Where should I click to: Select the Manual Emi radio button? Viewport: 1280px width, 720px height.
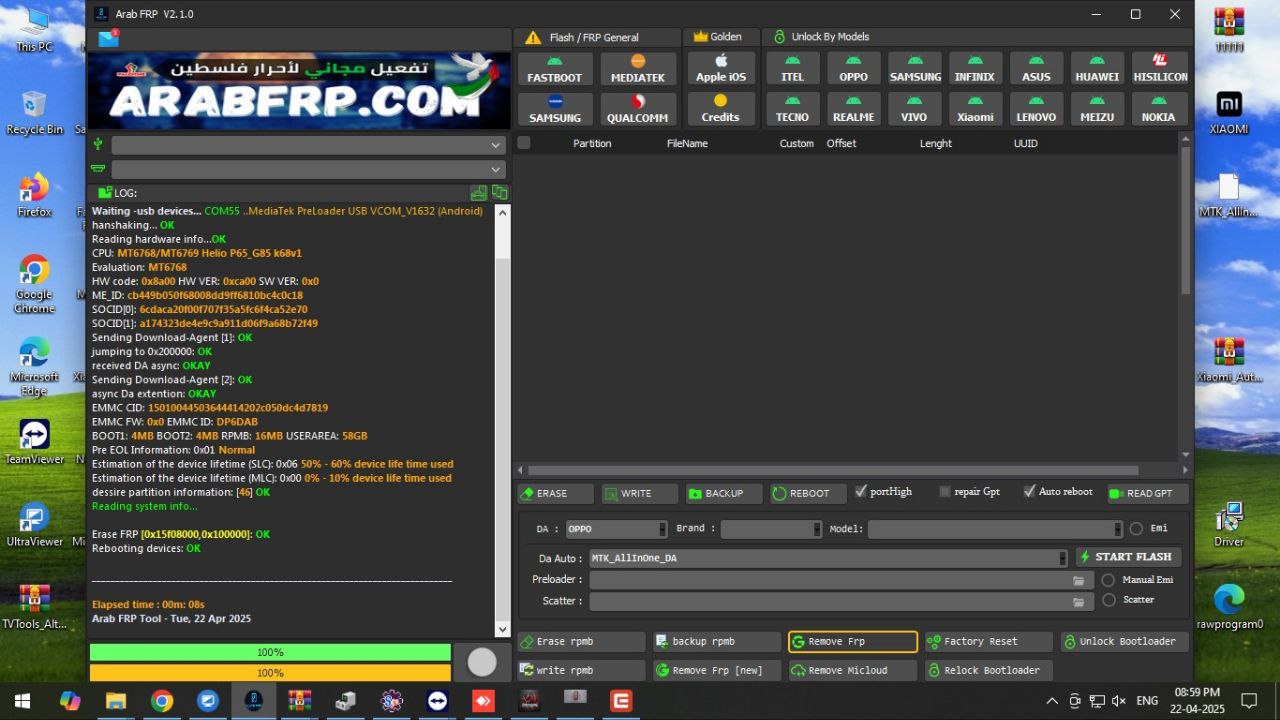1108,580
